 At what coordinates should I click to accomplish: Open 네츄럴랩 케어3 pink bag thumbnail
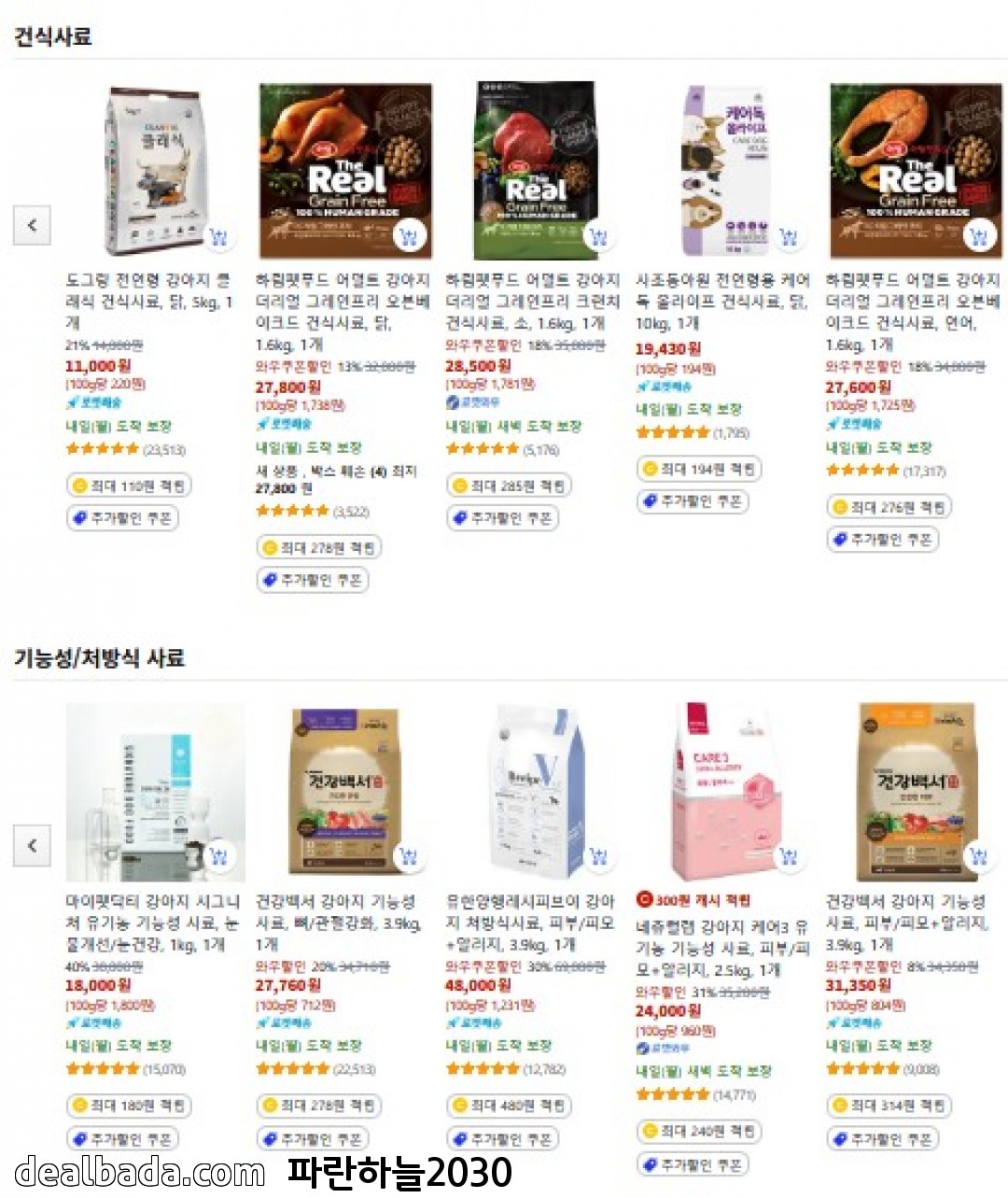(x=725, y=792)
